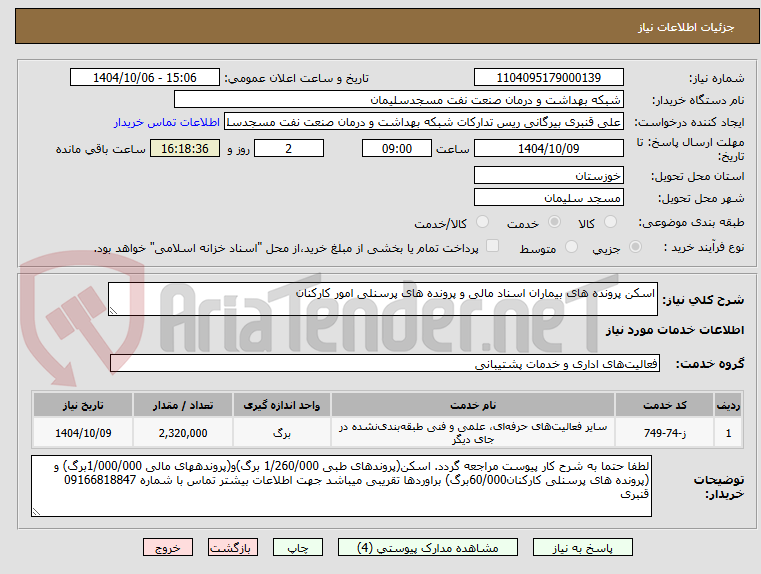
Task: Select the متوسط purchase type radio
Action: point(571,247)
